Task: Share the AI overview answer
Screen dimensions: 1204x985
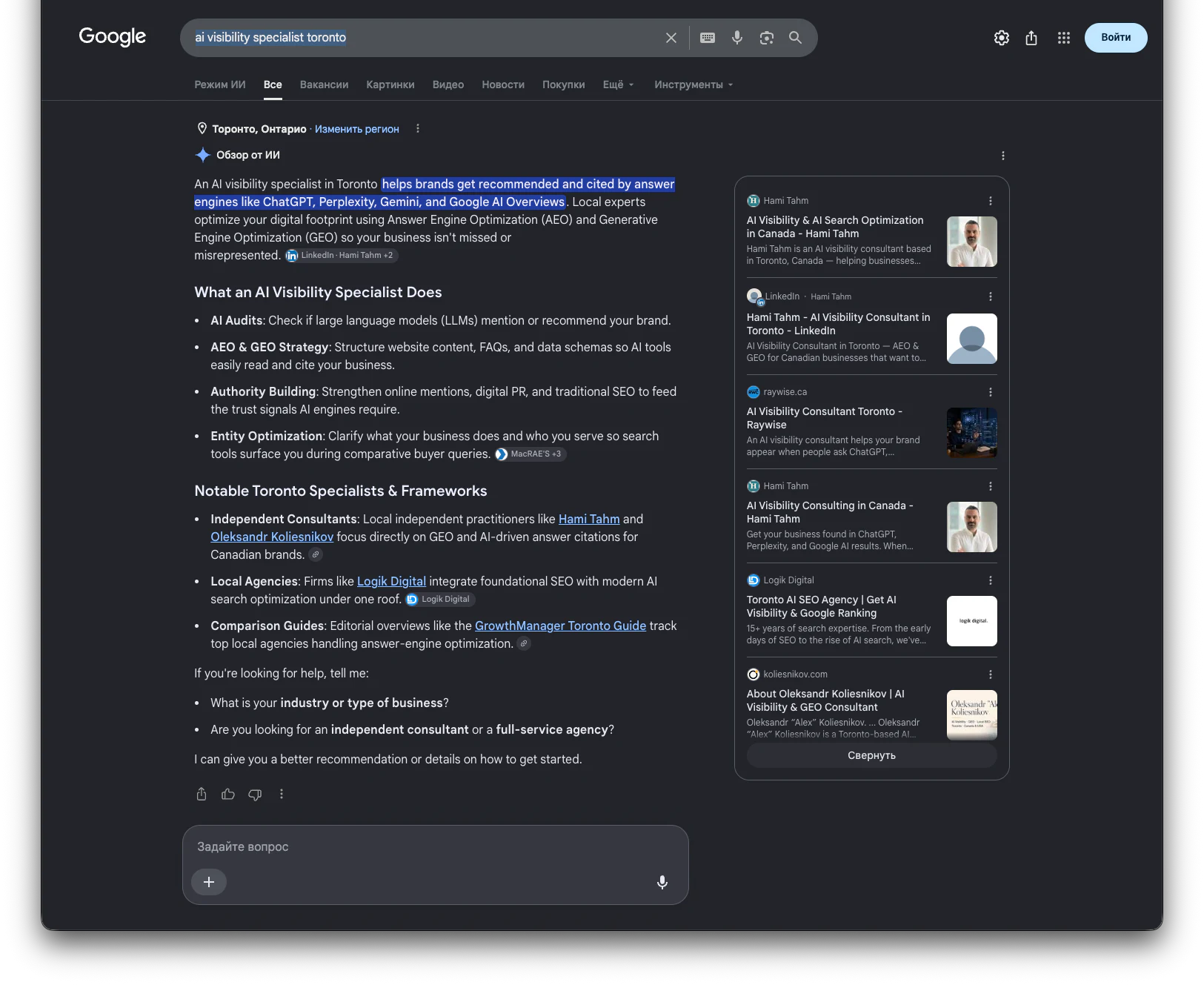Action: pos(202,795)
